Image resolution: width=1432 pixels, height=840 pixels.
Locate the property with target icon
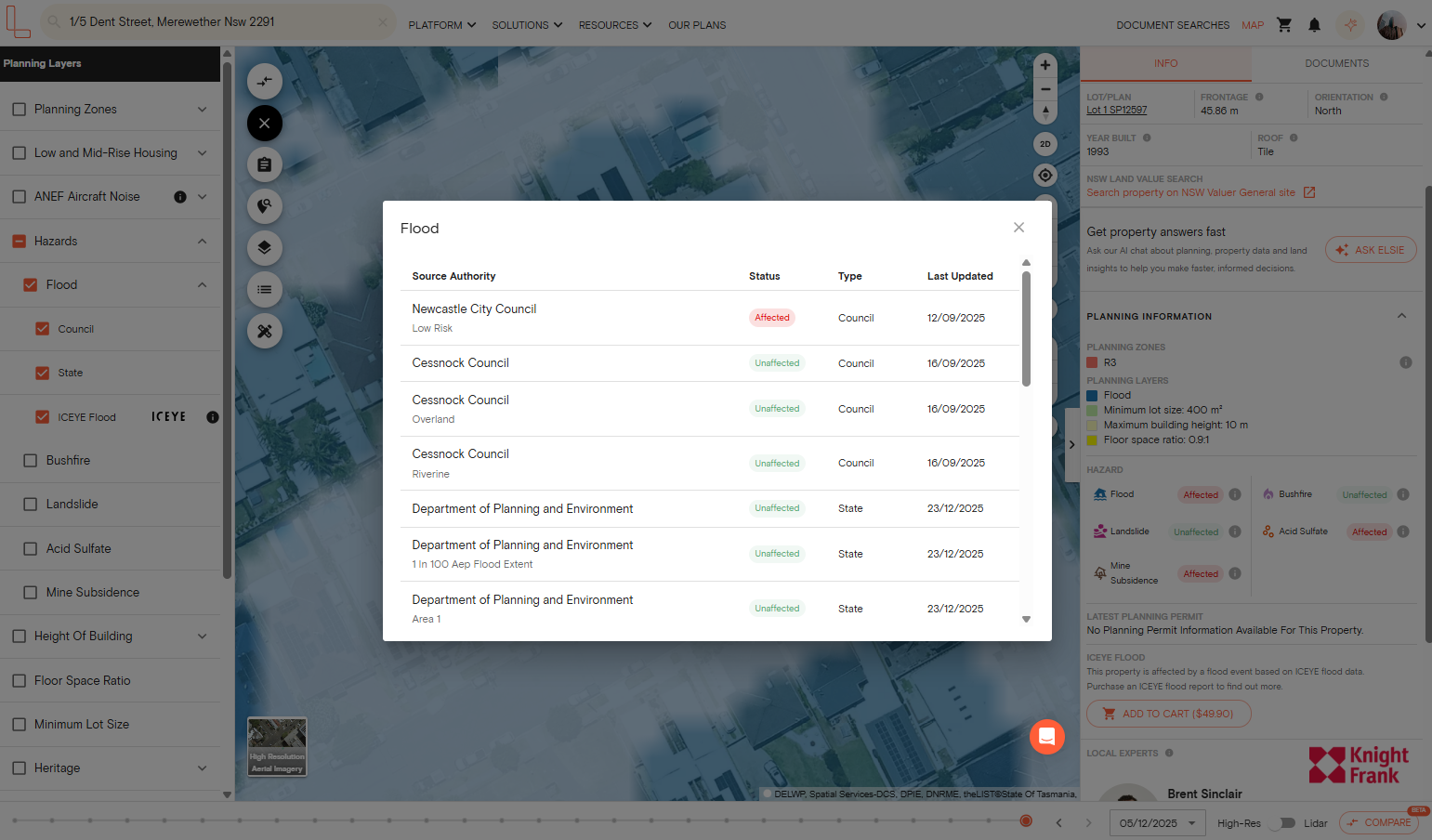[1045, 176]
